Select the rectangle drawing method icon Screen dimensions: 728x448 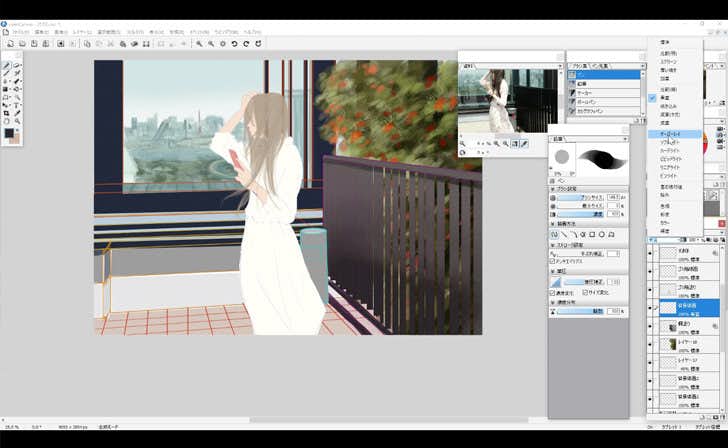click(591, 234)
